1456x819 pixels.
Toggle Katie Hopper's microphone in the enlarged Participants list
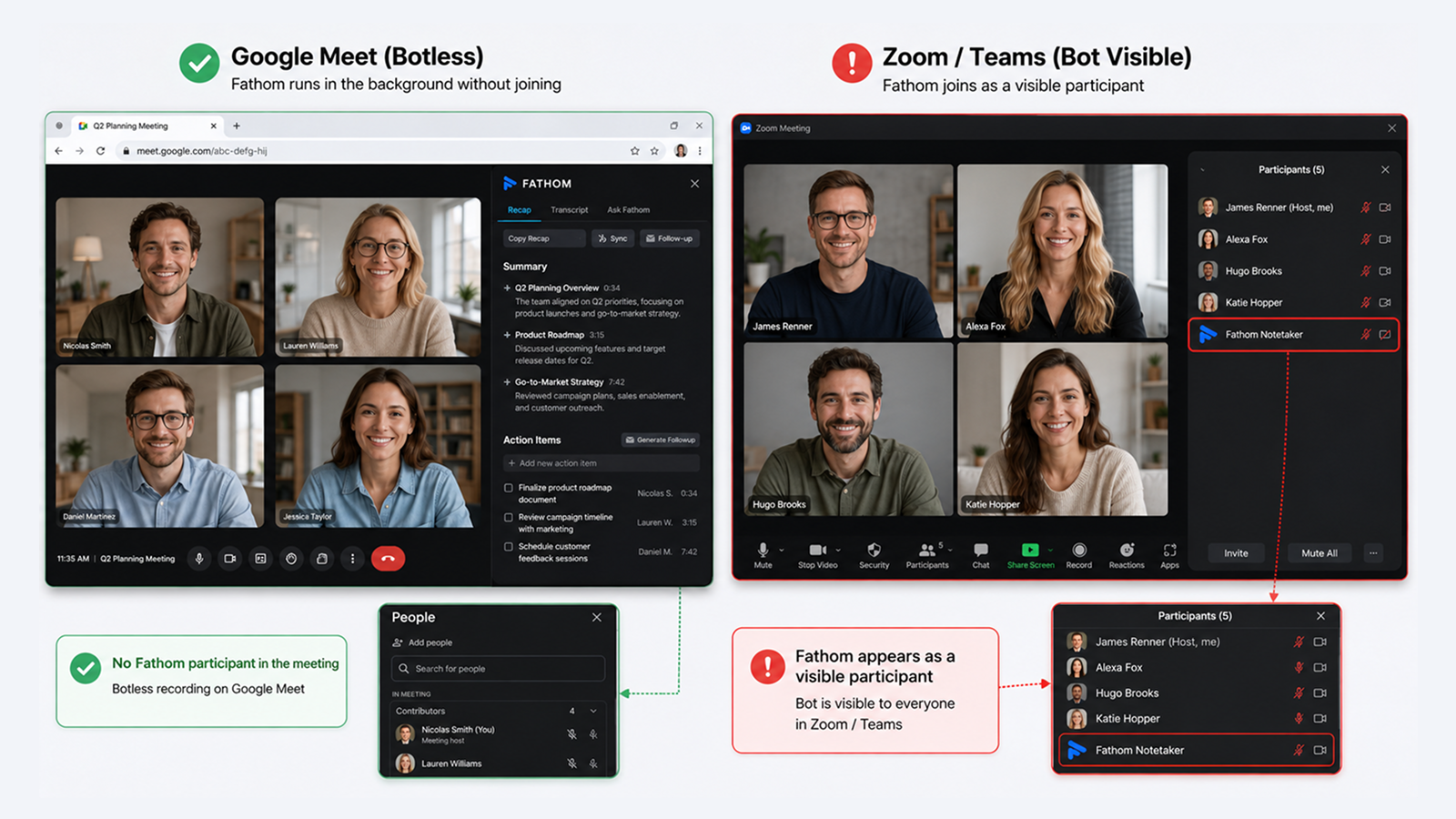click(x=1299, y=719)
